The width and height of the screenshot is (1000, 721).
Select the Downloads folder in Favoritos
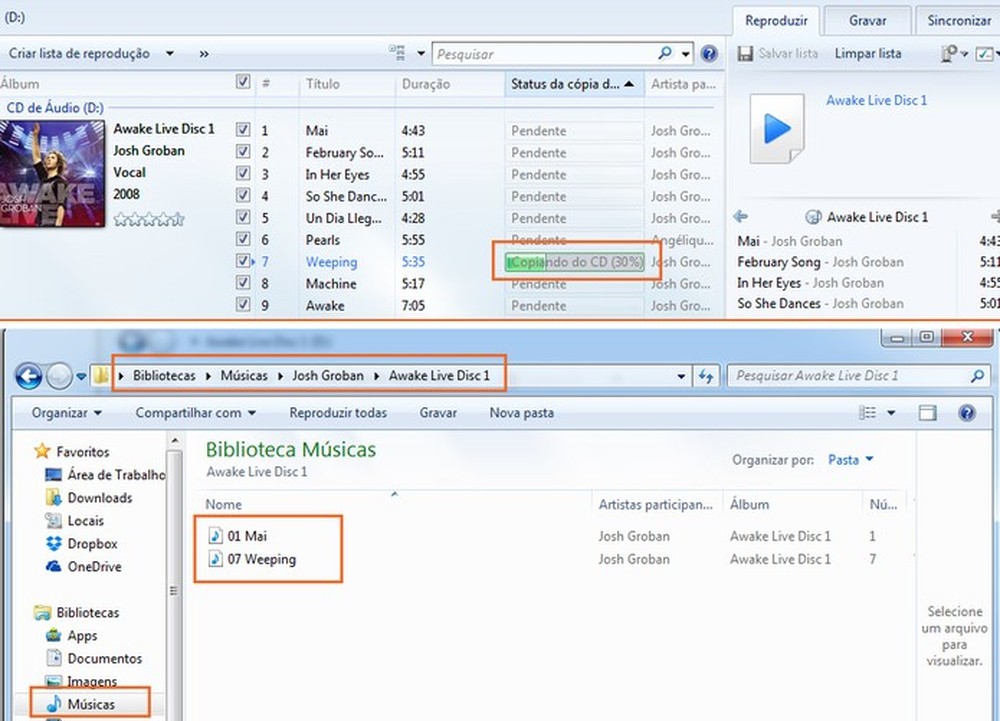[x=91, y=497]
